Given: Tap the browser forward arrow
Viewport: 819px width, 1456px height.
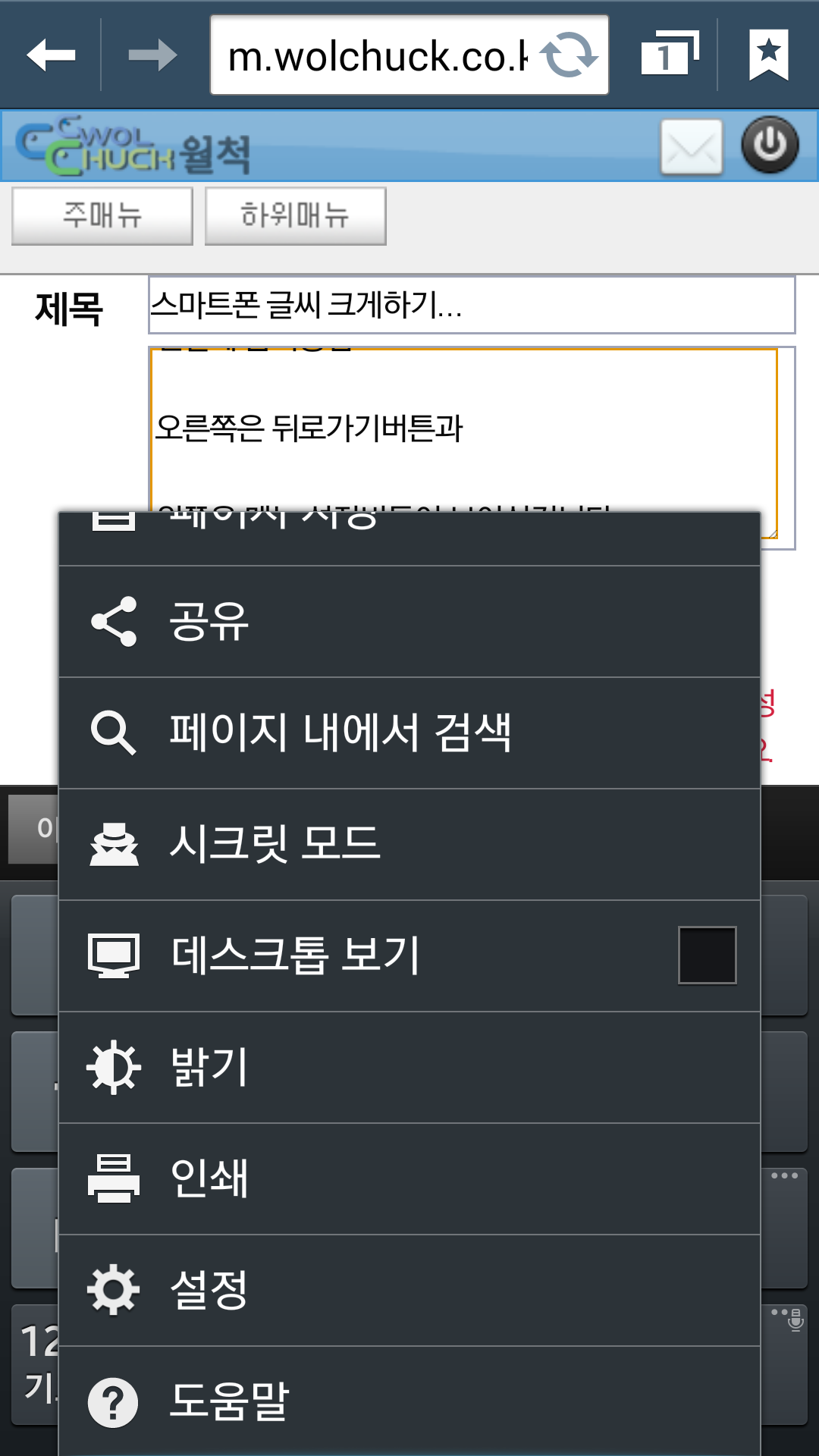Looking at the screenshot, I should click(152, 55).
